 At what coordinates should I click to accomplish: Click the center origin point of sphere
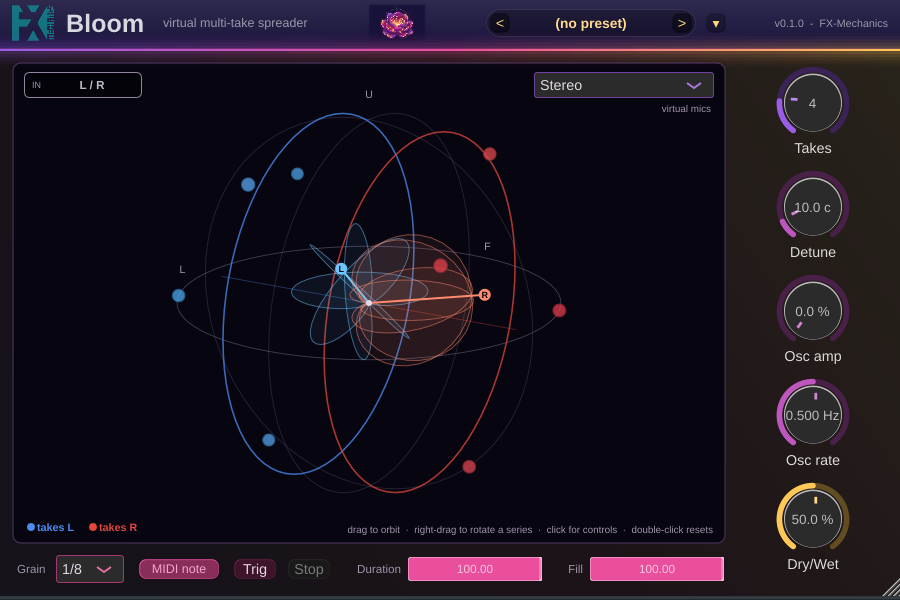(369, 303)
